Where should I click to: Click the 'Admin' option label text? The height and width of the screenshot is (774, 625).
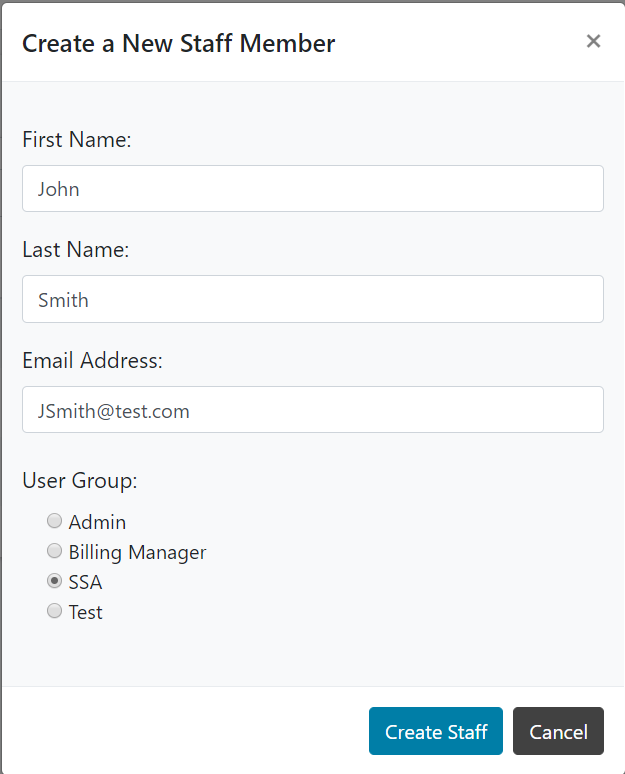tap(97, 522)
